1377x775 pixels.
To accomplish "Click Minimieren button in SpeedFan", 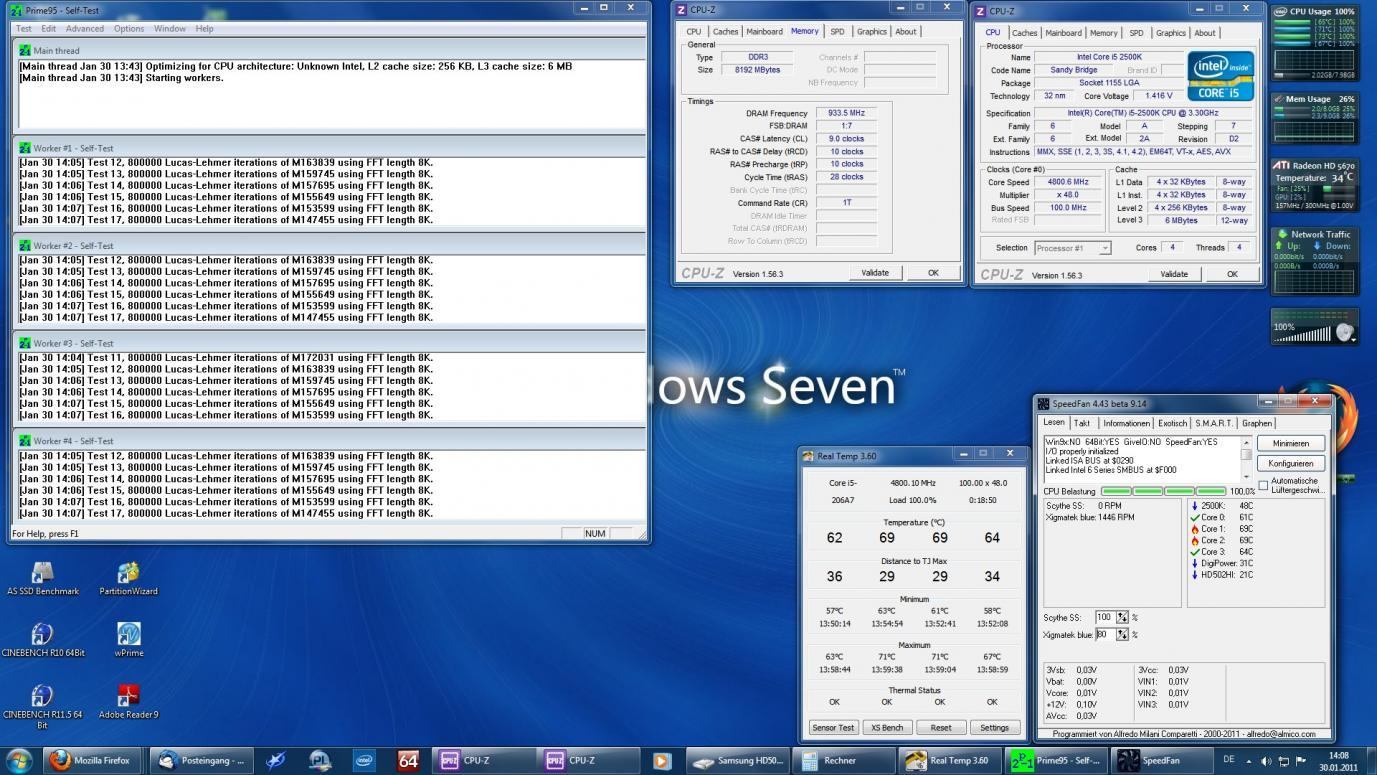I will pyautogui.click(x=1291, y=443).
